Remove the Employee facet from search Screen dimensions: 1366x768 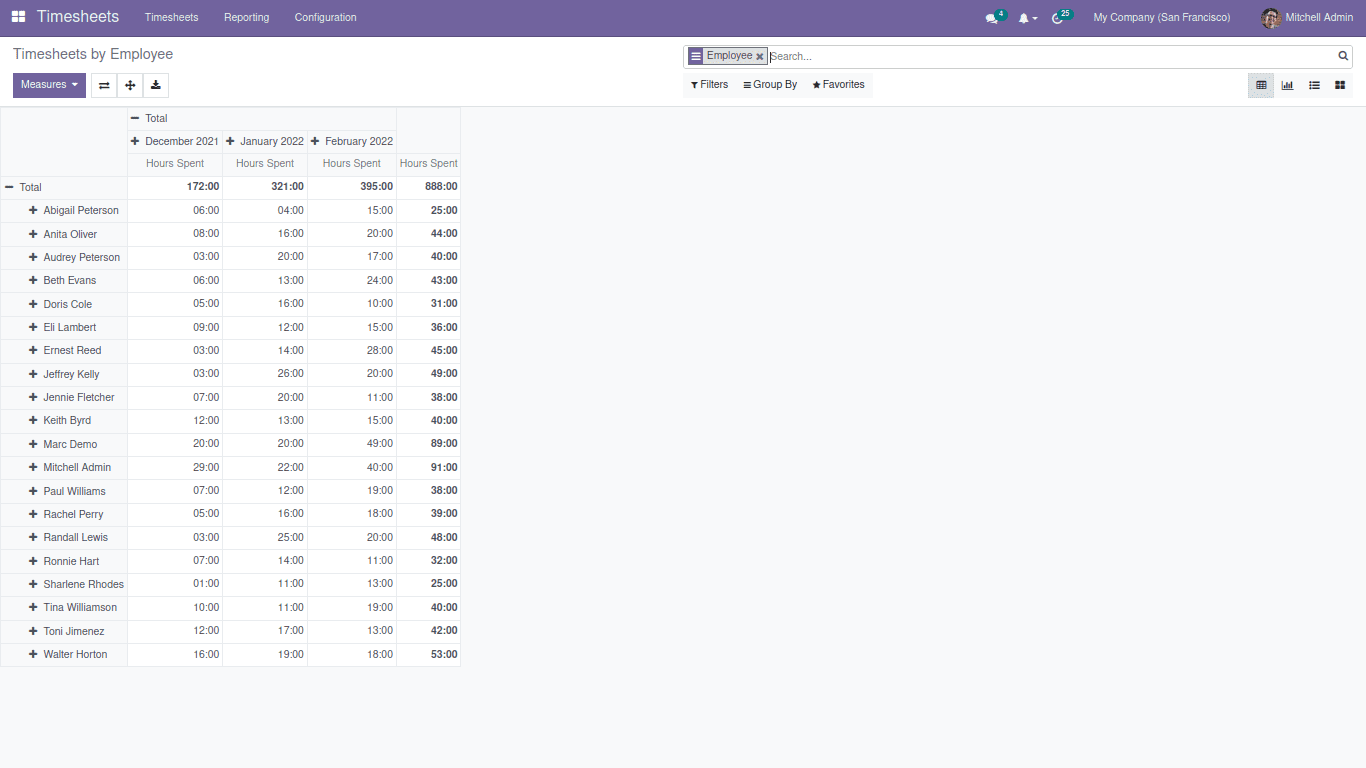(x=760, y=57)
